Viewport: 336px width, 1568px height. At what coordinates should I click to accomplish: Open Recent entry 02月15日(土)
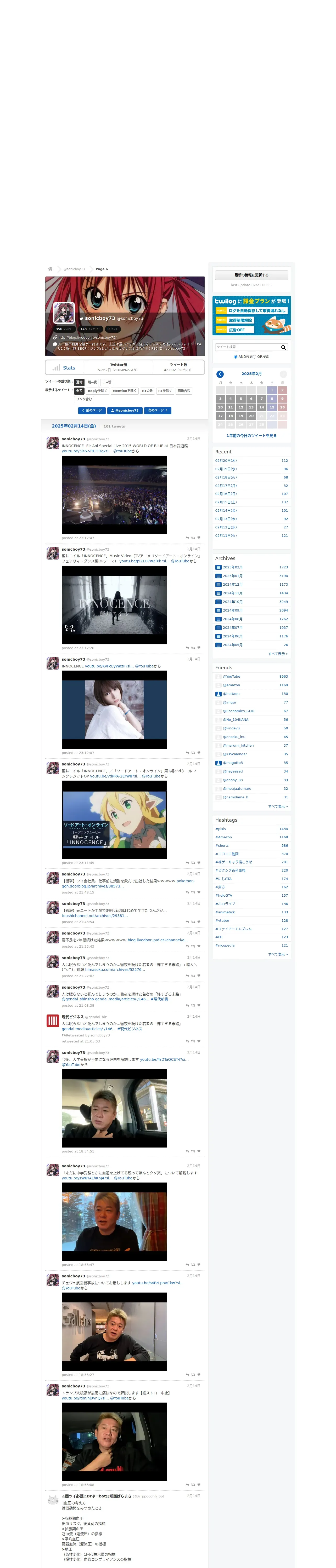pyautogui.click(x=226, y=502)
